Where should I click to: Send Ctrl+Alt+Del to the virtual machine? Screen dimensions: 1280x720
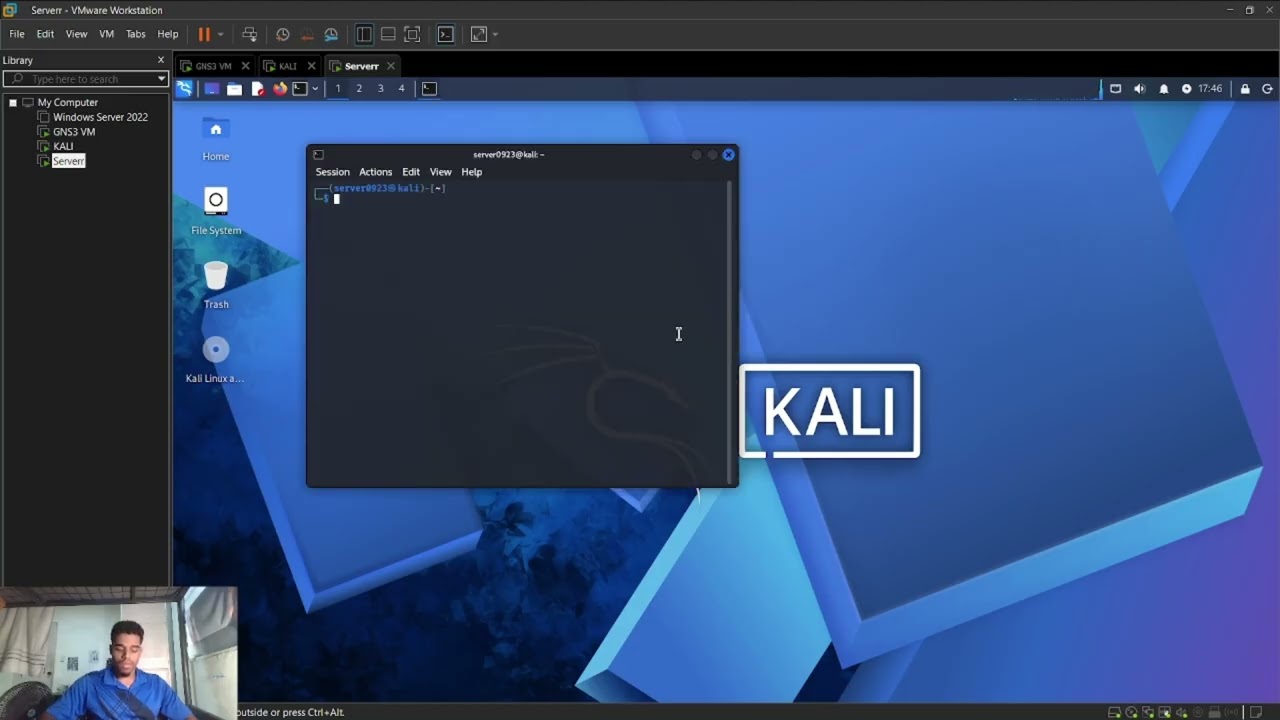tap(250, 34)
